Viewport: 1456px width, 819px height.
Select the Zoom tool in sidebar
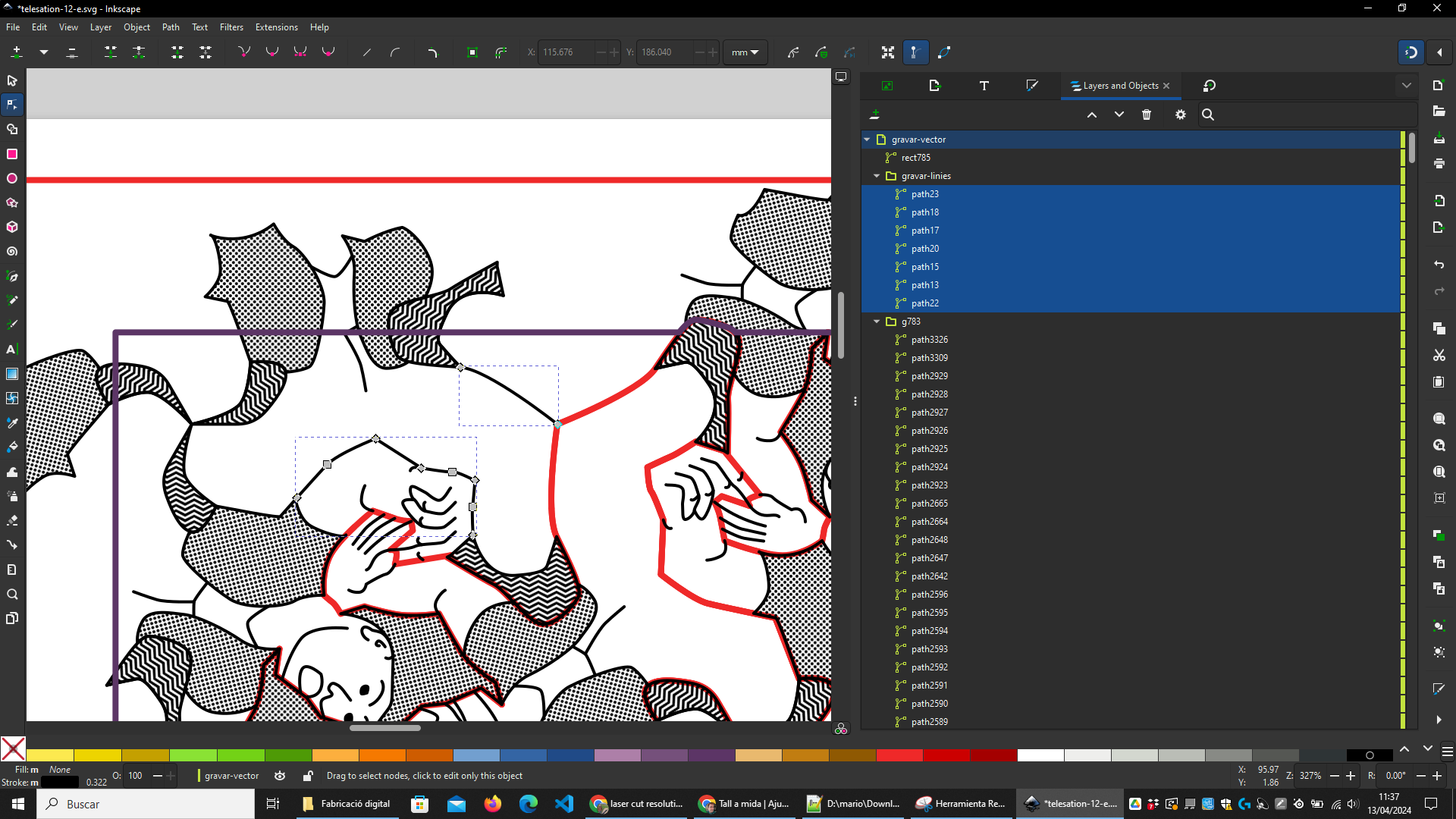tap(13, 594)
